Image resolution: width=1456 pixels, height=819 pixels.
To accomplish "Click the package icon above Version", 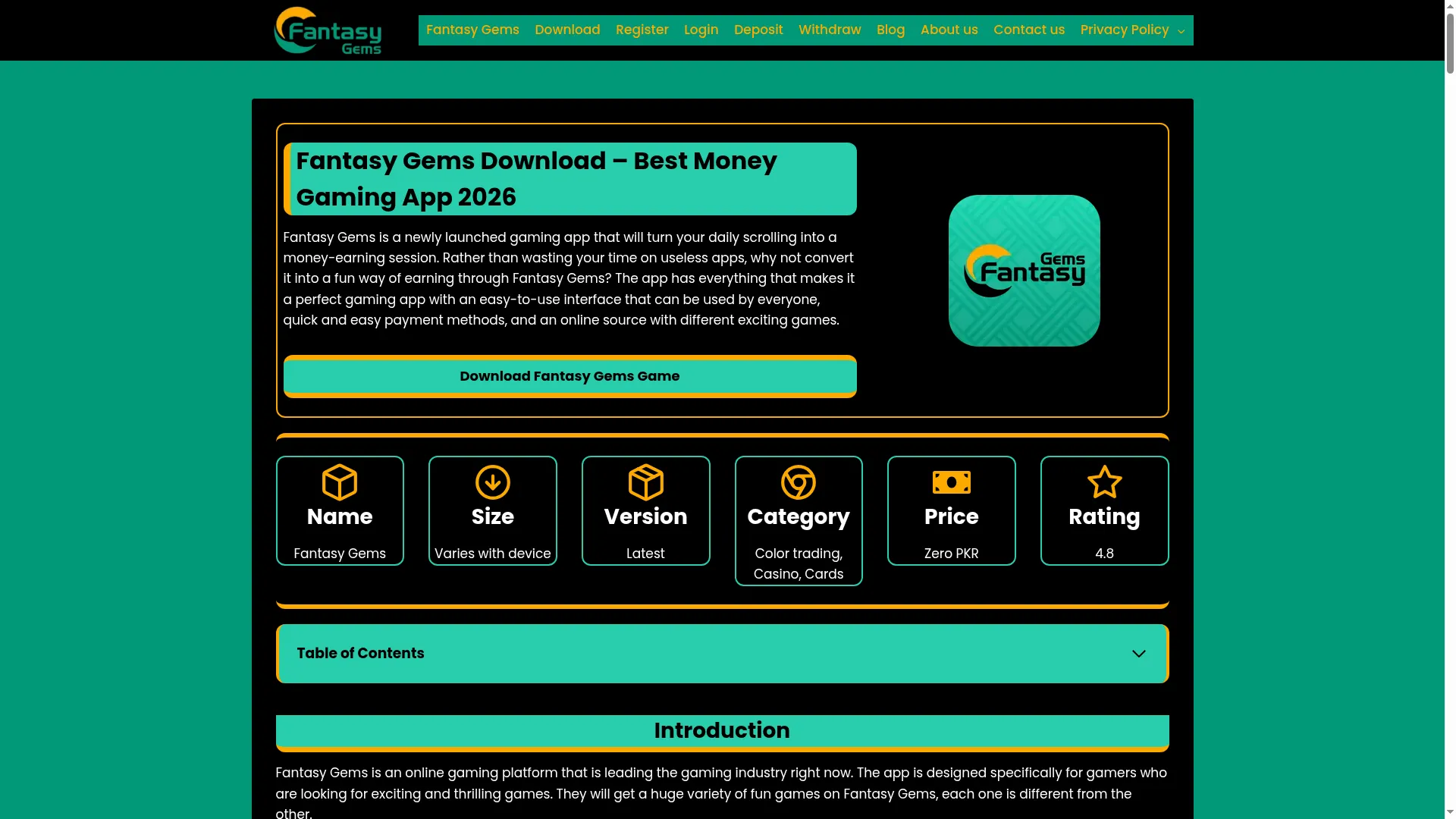I will [x=646, y=482].
